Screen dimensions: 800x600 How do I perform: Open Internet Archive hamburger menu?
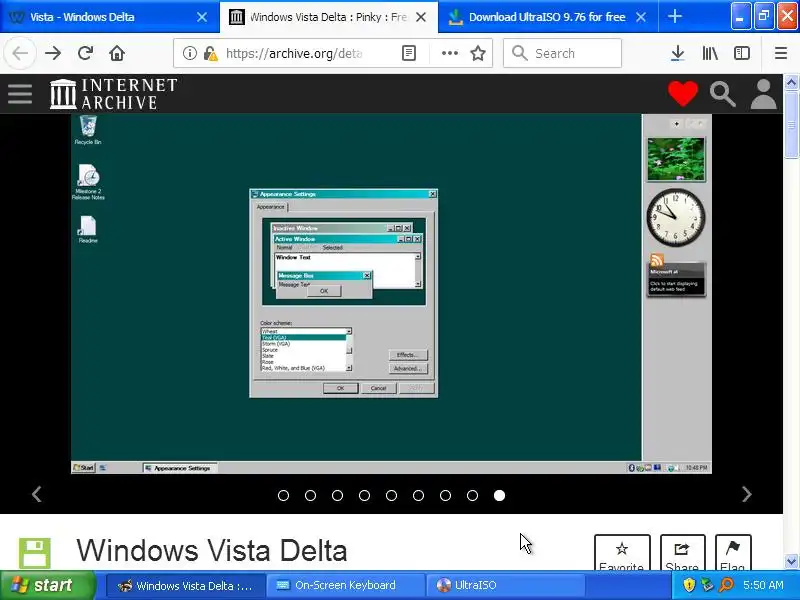click(20, 94)
